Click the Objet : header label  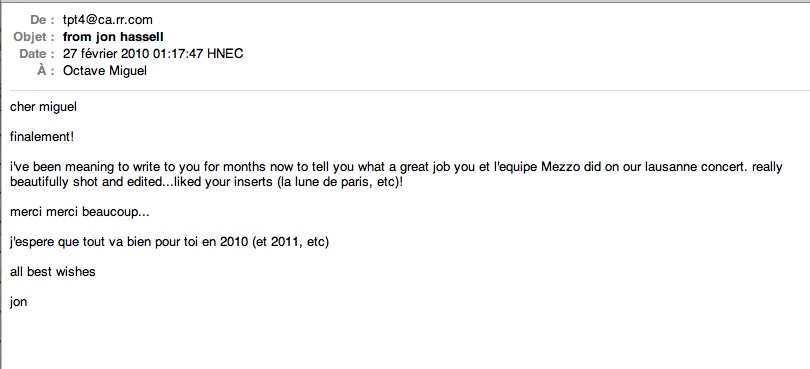click(34, 37)
